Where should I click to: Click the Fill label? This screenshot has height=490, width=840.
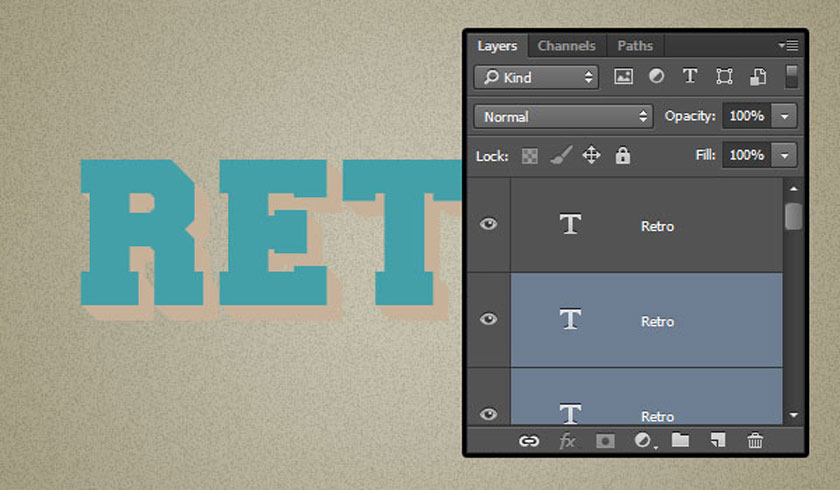click(706, 155)
